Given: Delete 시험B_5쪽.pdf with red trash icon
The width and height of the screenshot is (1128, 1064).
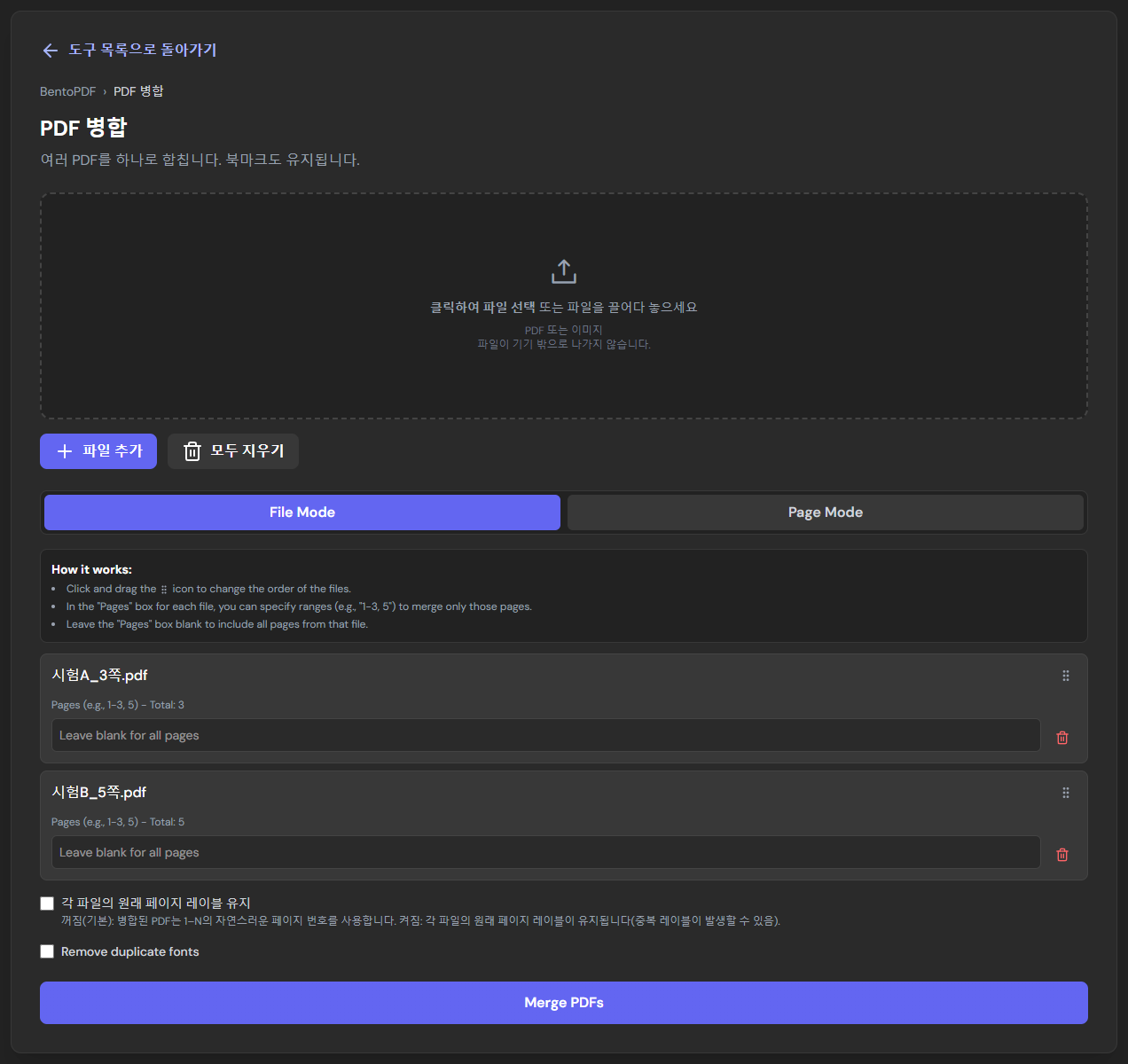Looking at the screenshot, I should pos(1062,855).
